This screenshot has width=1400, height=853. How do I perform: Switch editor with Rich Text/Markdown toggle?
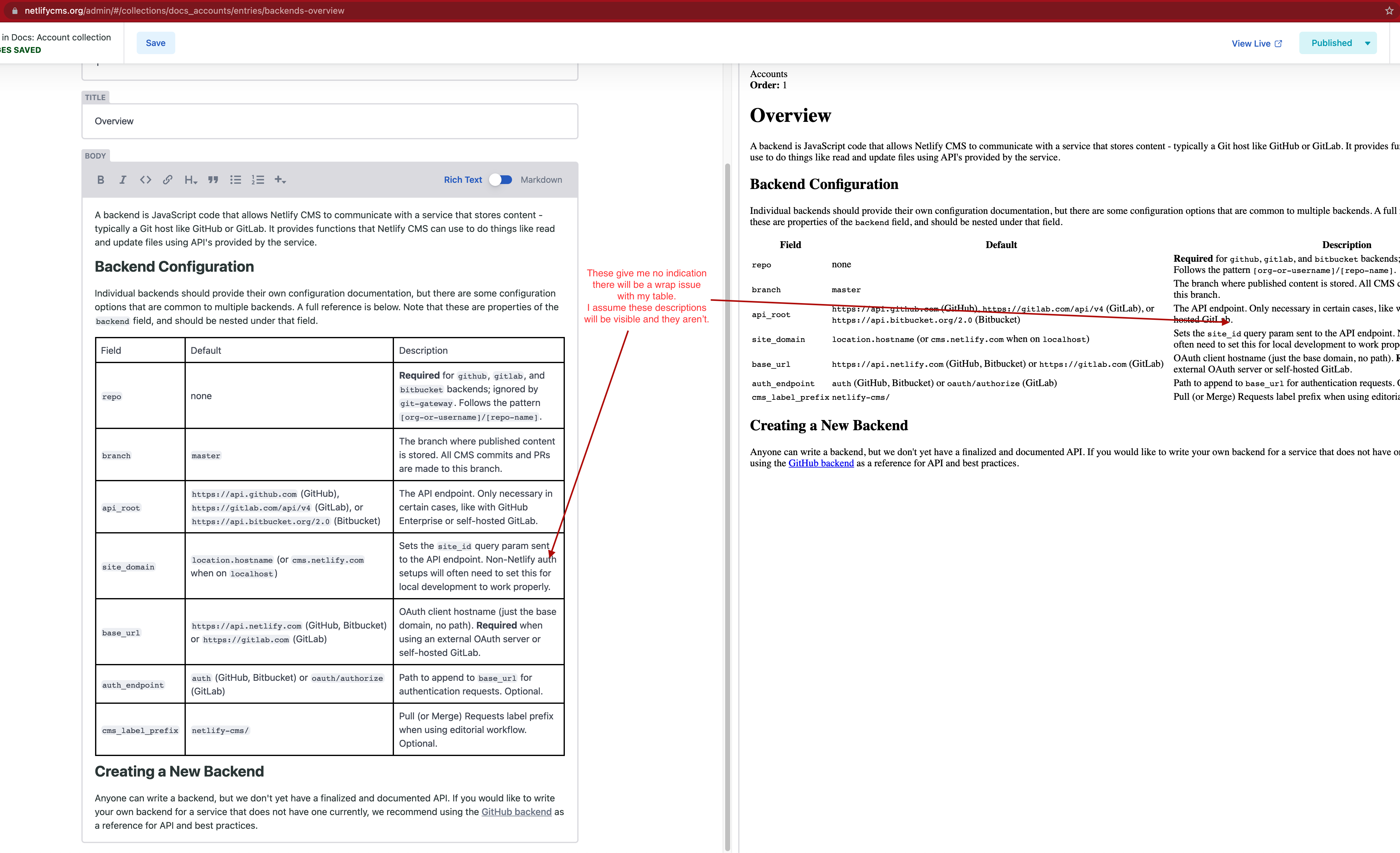tap(501, 180)
